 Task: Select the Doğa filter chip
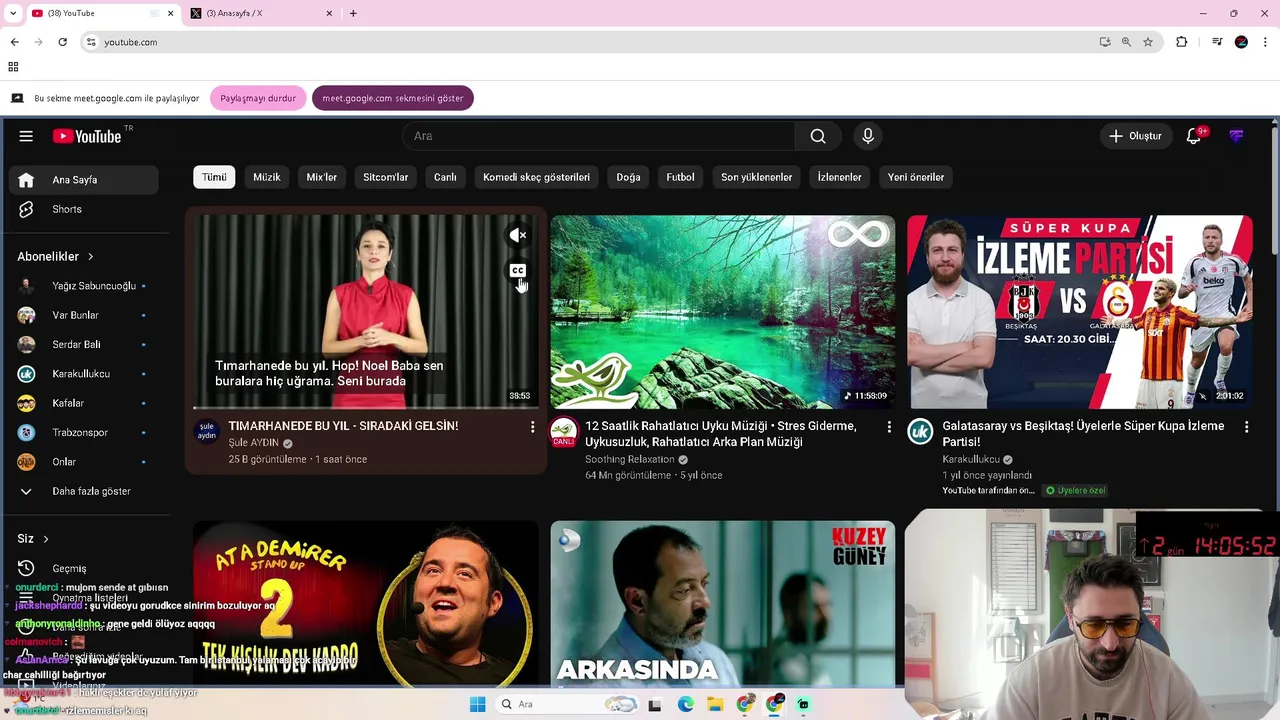point(628,177)
